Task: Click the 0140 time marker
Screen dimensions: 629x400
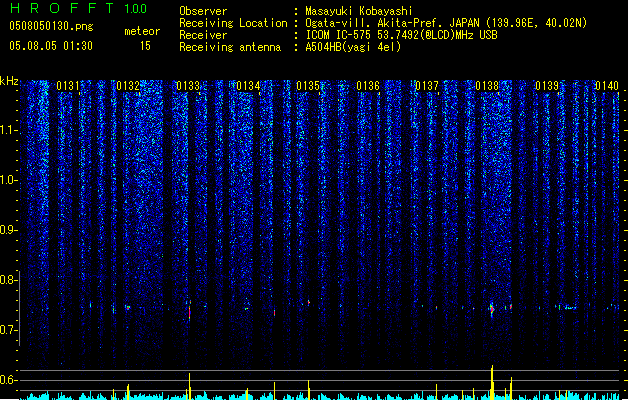Action: click(x=607, y=86)
